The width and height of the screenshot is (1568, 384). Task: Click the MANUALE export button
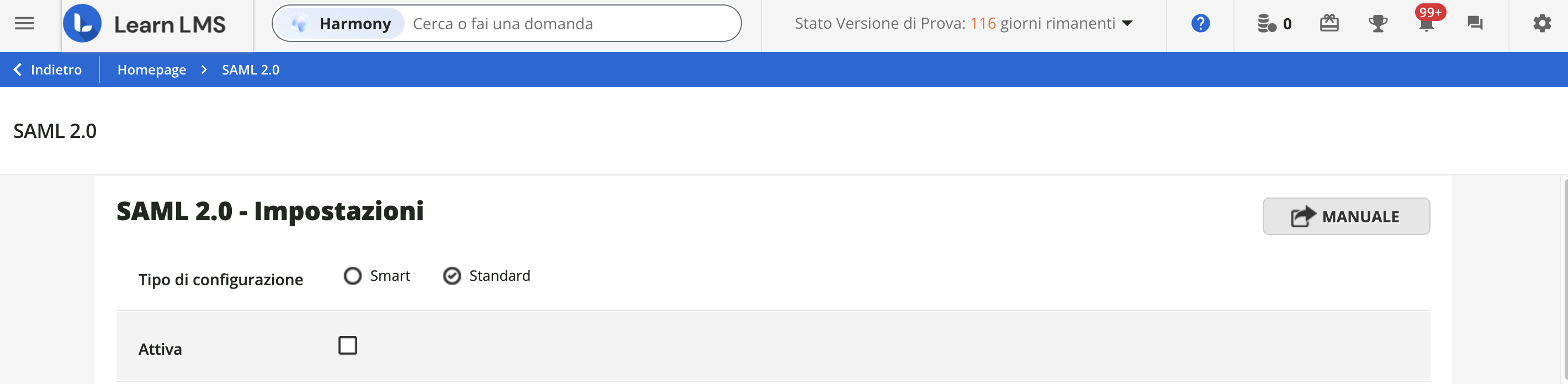1346,216
